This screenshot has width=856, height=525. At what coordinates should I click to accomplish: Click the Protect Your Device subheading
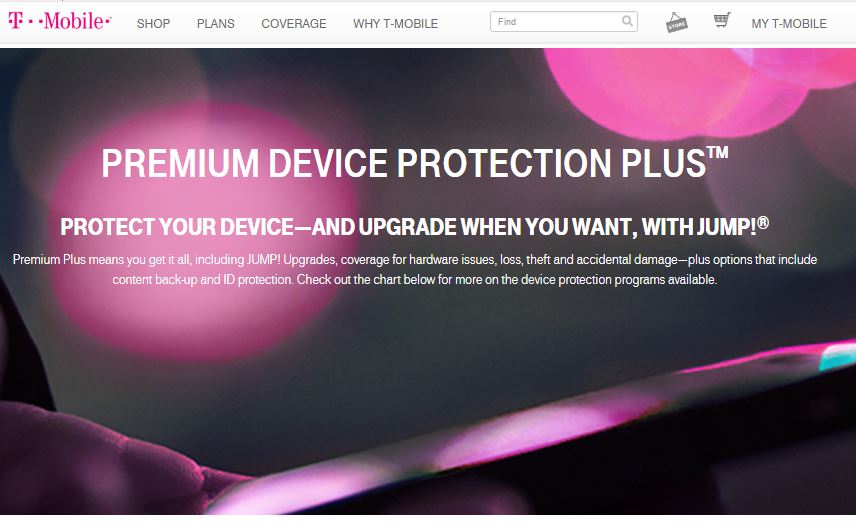pyautogui.click(x=414, y=226)
